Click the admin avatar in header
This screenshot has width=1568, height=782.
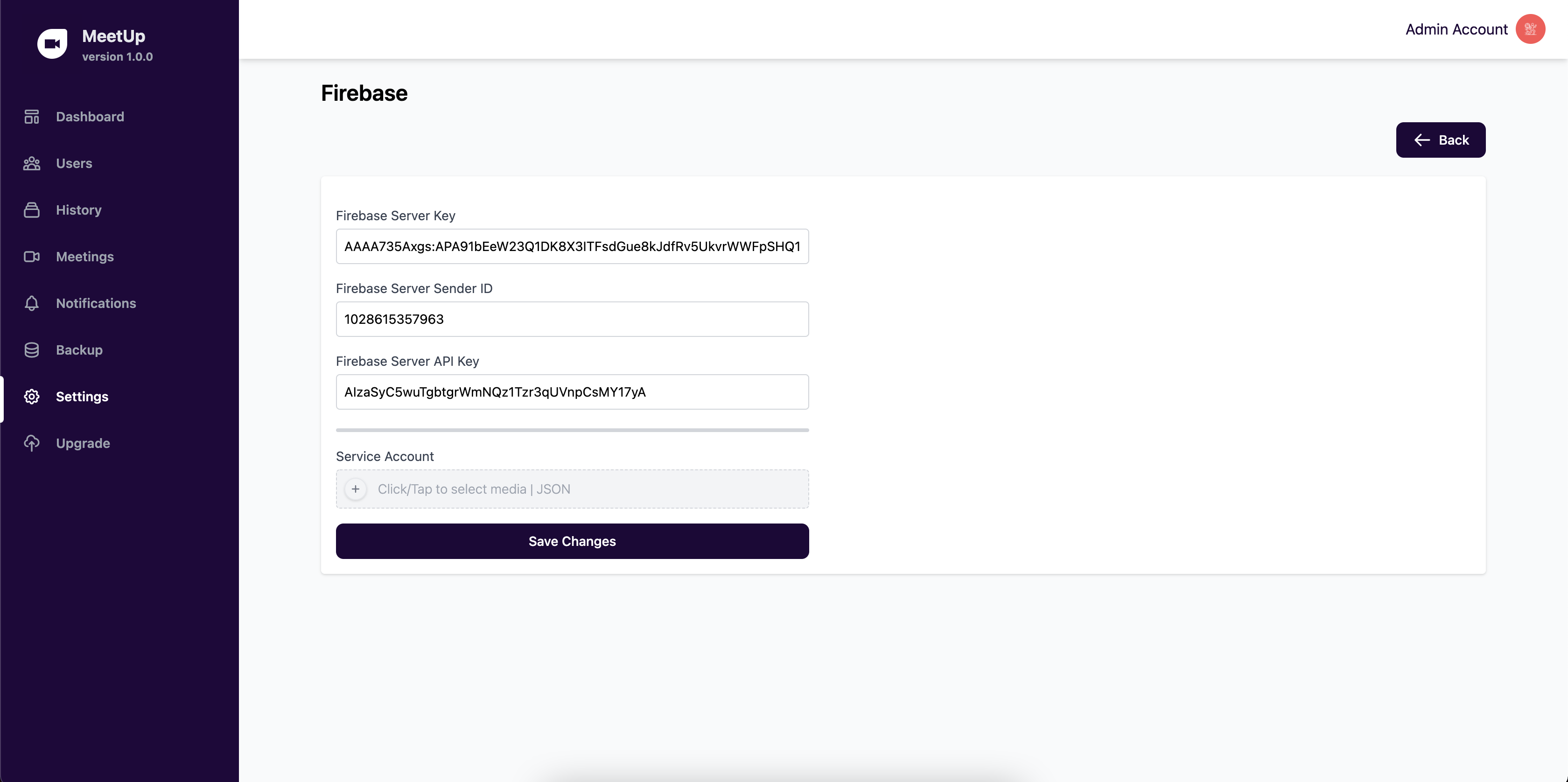[1530, 29]
